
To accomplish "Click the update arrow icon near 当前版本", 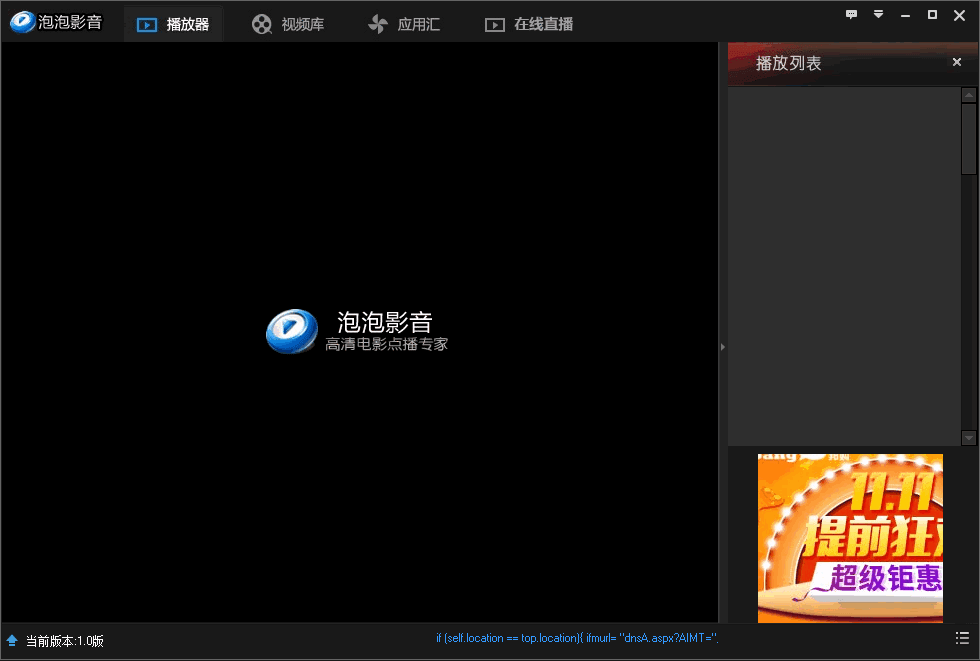I will pyautogui.click(x=12, y=640).
